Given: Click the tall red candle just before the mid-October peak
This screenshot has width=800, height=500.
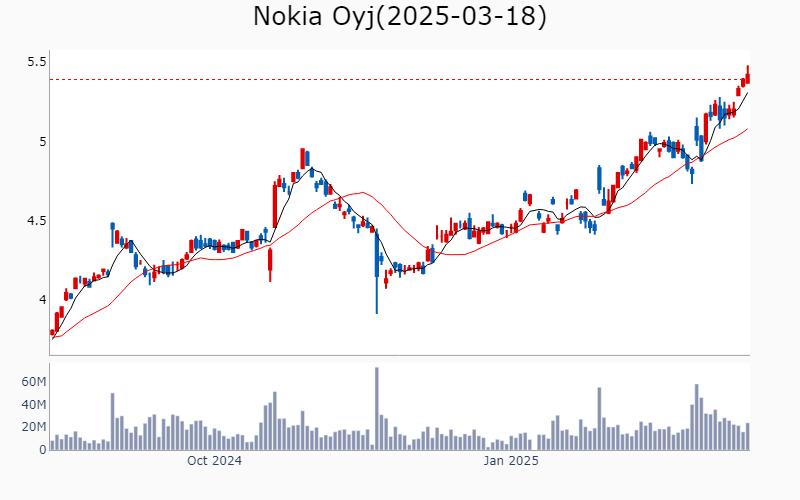Looking at the screenshot, I should (x=275, y=206).
